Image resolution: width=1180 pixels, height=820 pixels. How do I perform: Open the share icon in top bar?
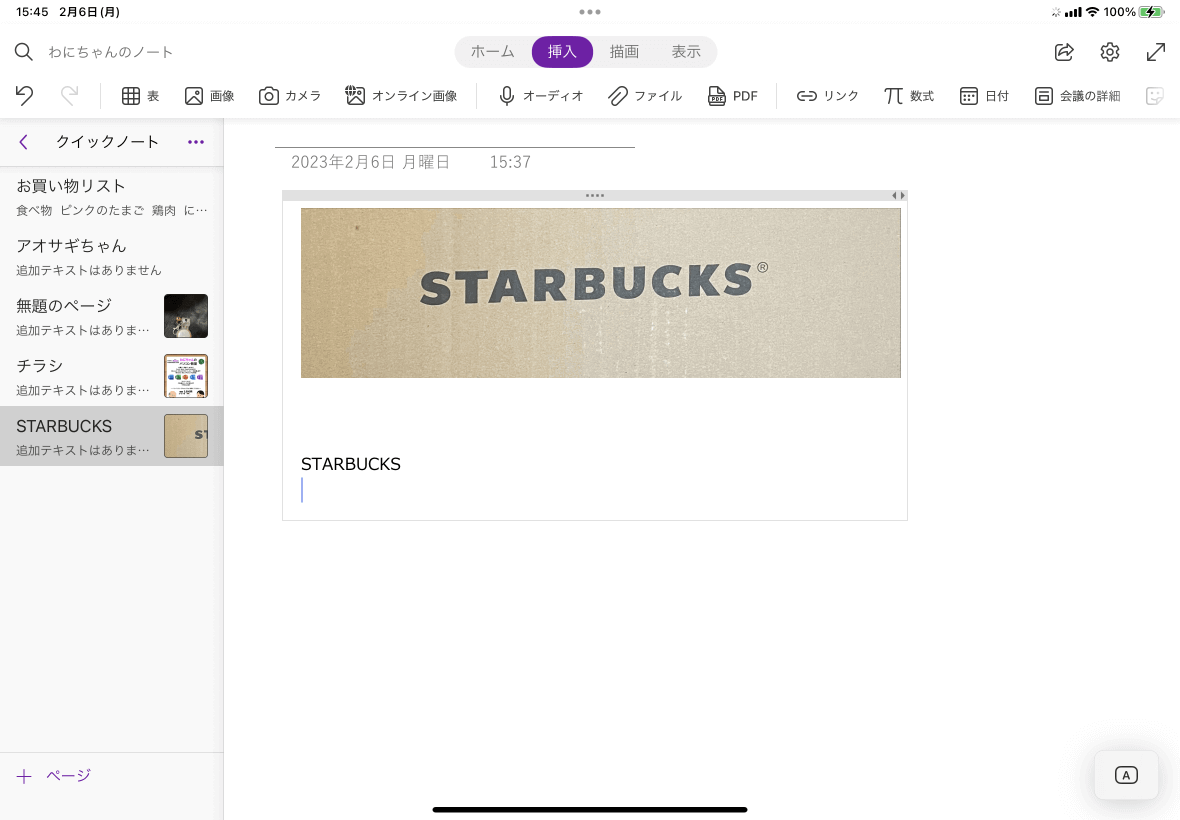(1064, 52)
